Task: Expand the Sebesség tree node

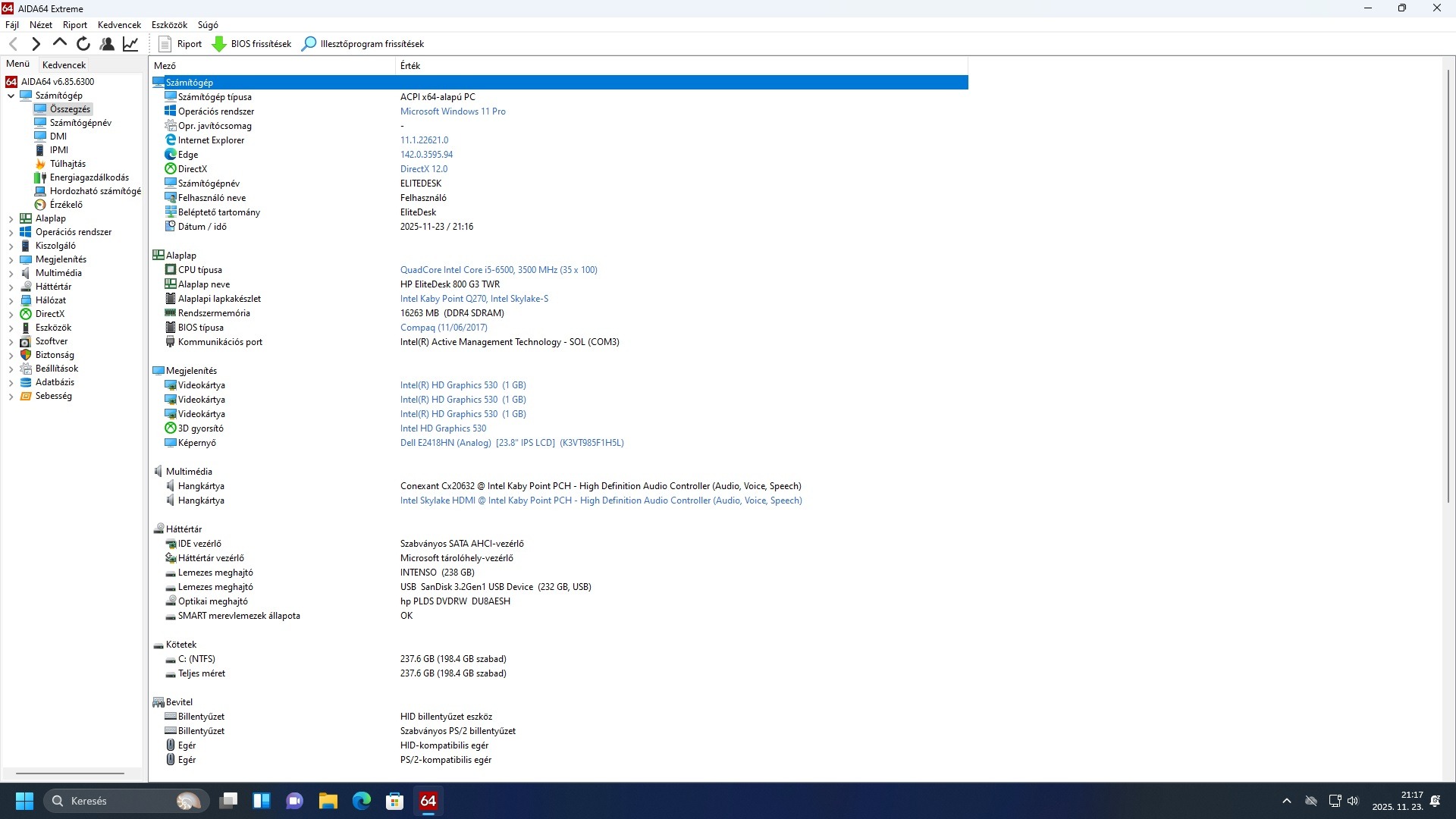Action: click(x=11, y=396)
